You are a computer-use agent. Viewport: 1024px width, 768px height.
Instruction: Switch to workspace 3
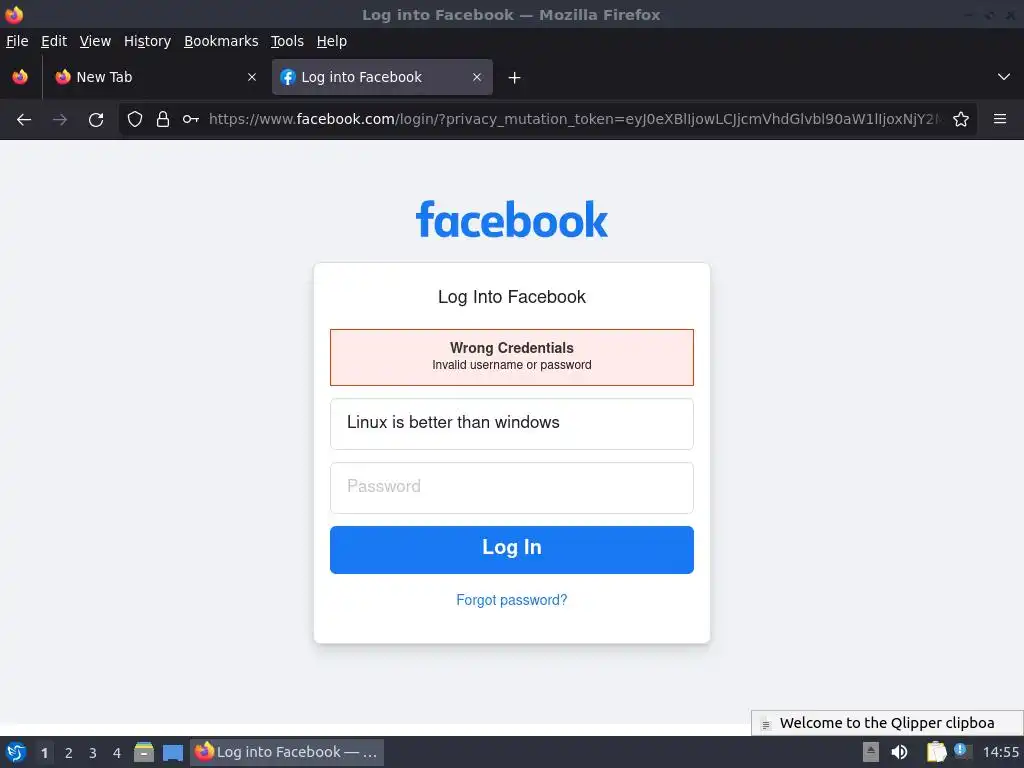point(93,753)
